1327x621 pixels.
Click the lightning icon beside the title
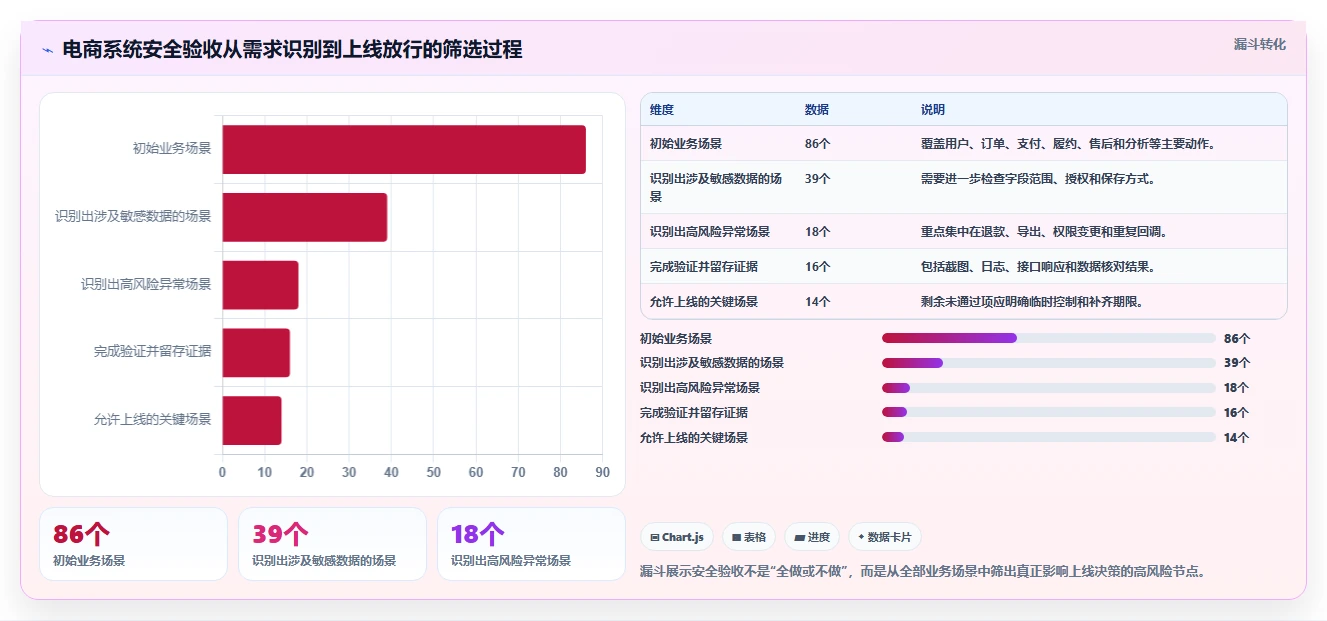(47, 50)
